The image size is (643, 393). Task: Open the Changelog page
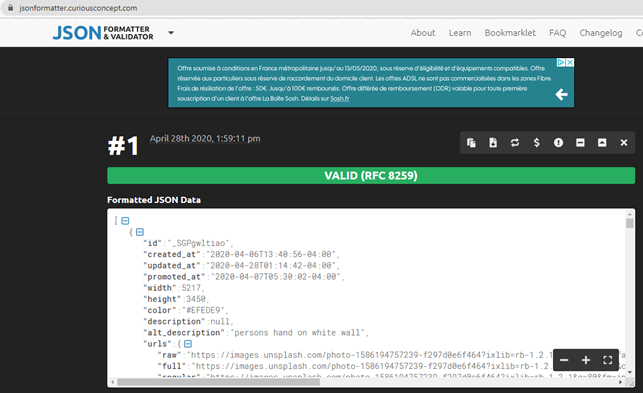click(601, 33)
